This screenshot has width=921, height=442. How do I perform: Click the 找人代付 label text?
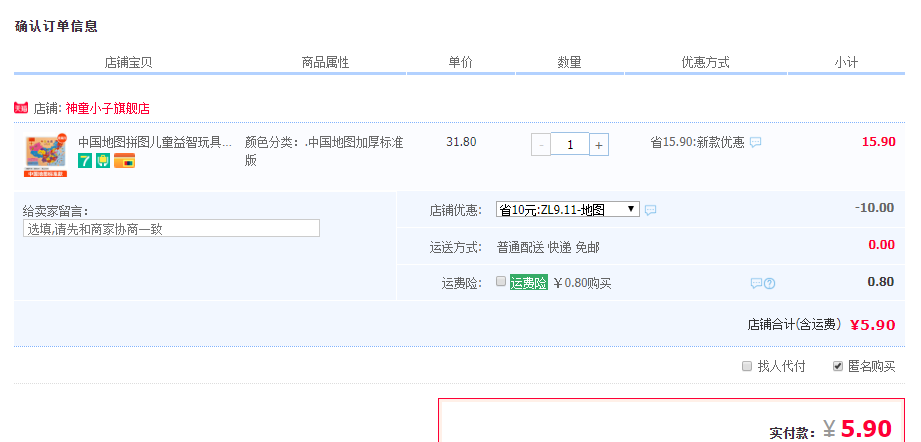781,366
